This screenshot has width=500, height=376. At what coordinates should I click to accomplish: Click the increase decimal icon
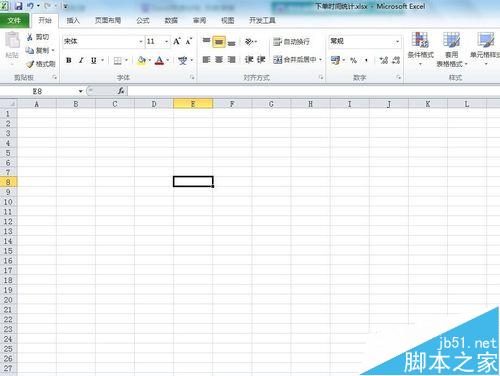[x=384, y=60]
